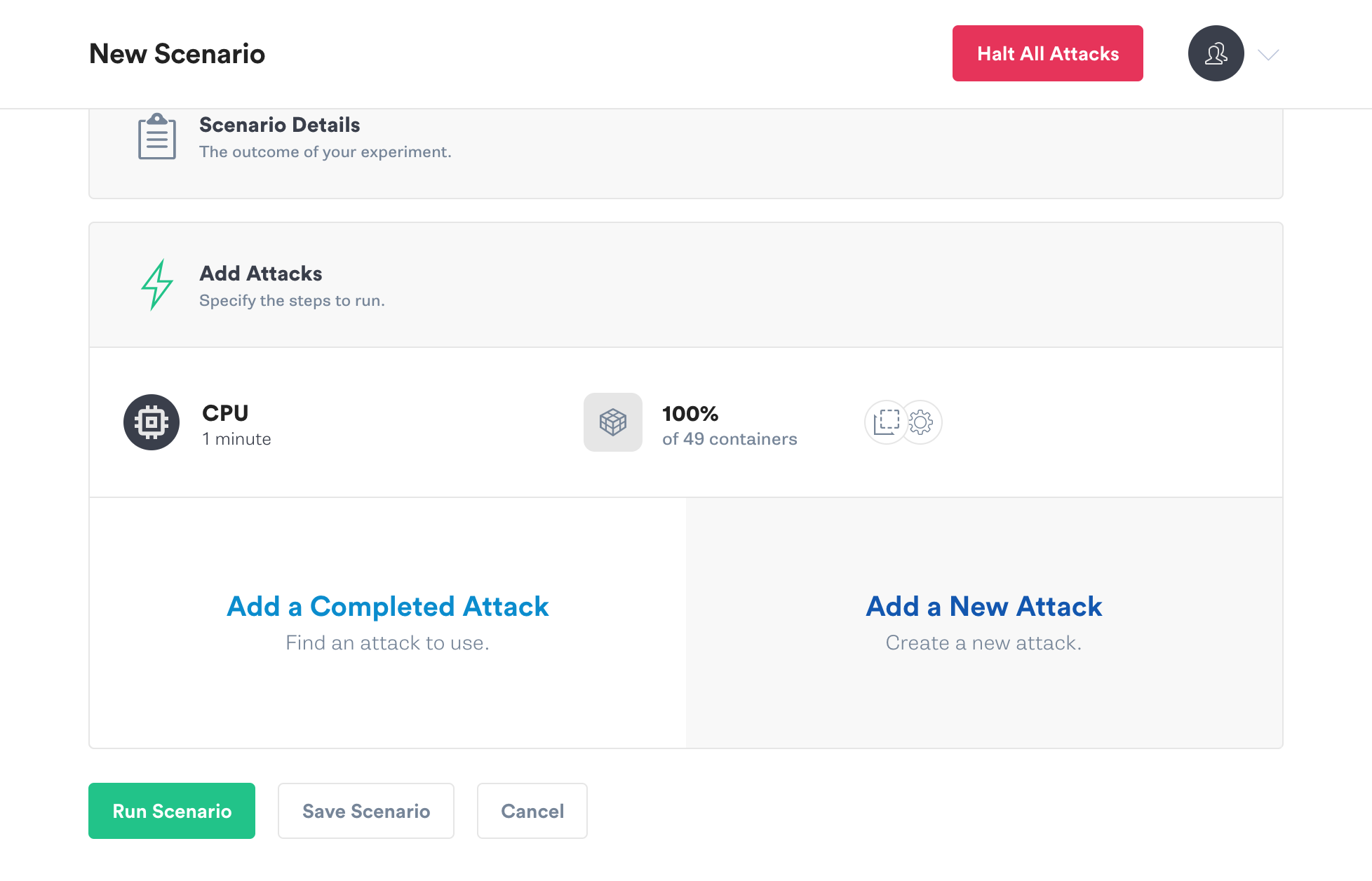Open the Scenario Details heading
This screenshot has width=1372, height=881.
click(x=280, y=125)
